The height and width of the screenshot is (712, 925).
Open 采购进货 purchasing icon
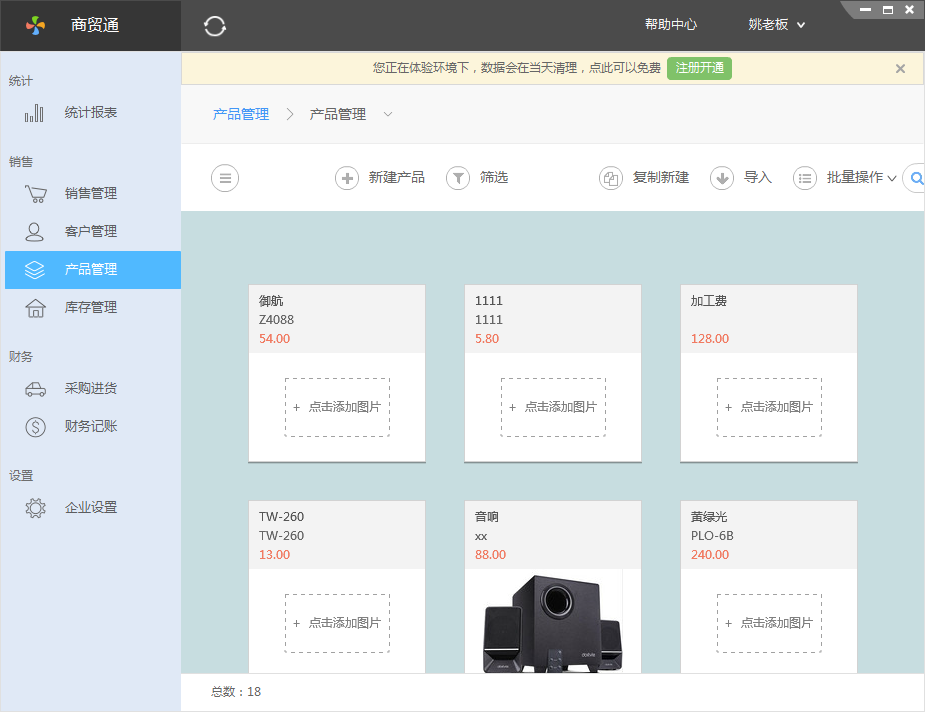coord(35,388)
